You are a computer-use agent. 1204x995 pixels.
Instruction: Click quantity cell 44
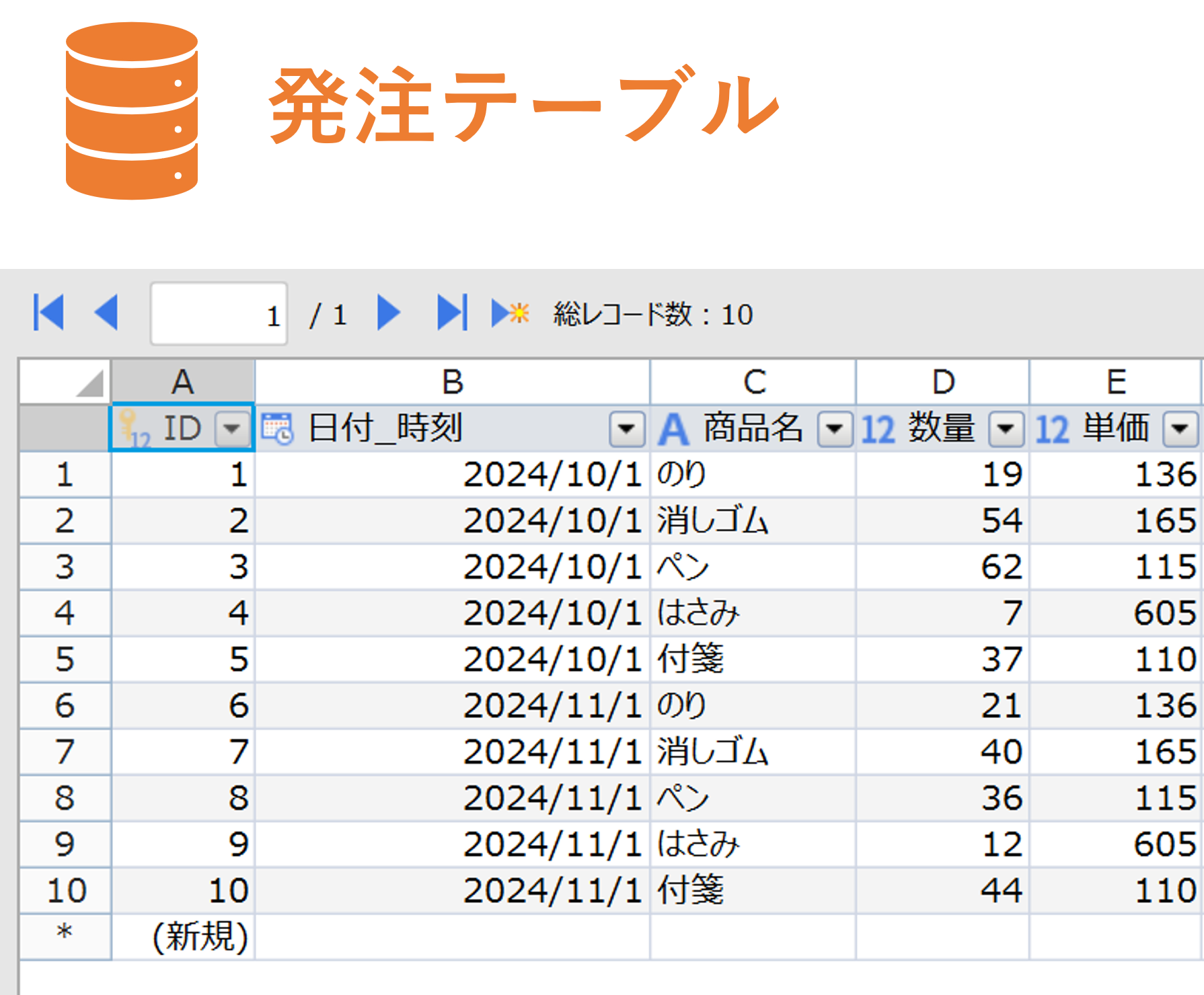click(x=943, y=891)
